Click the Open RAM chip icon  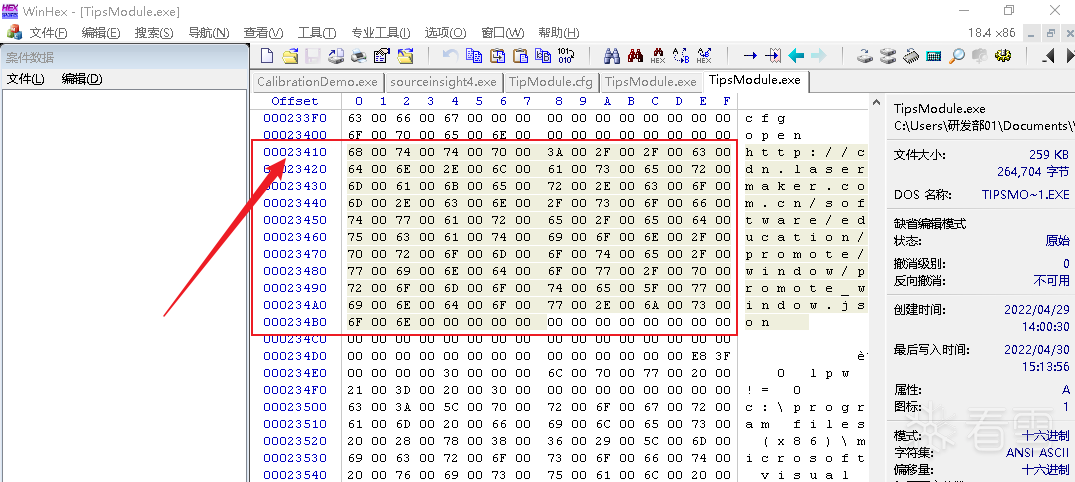[911, 56]
